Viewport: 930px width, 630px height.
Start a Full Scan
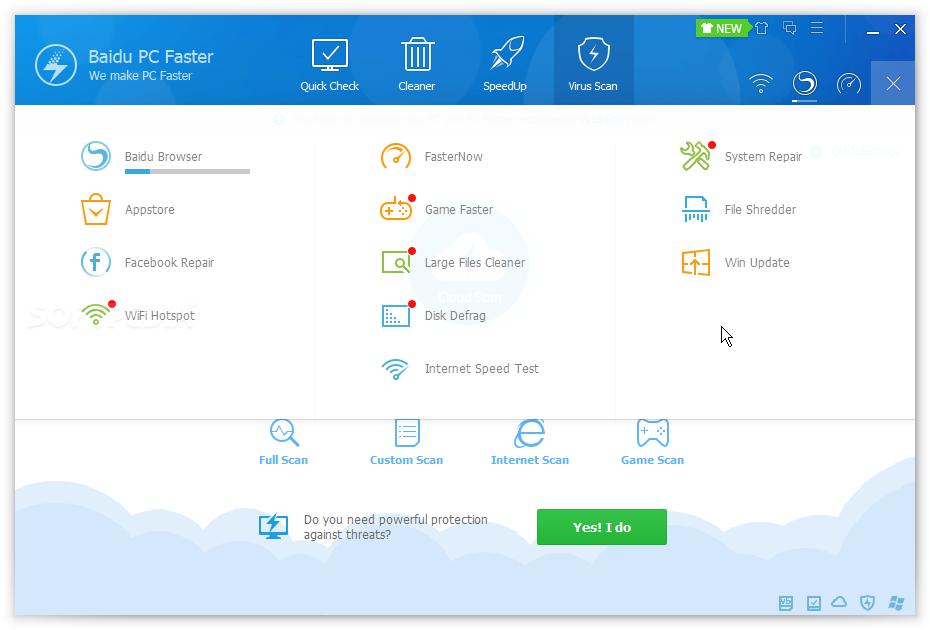pos(284,443)
